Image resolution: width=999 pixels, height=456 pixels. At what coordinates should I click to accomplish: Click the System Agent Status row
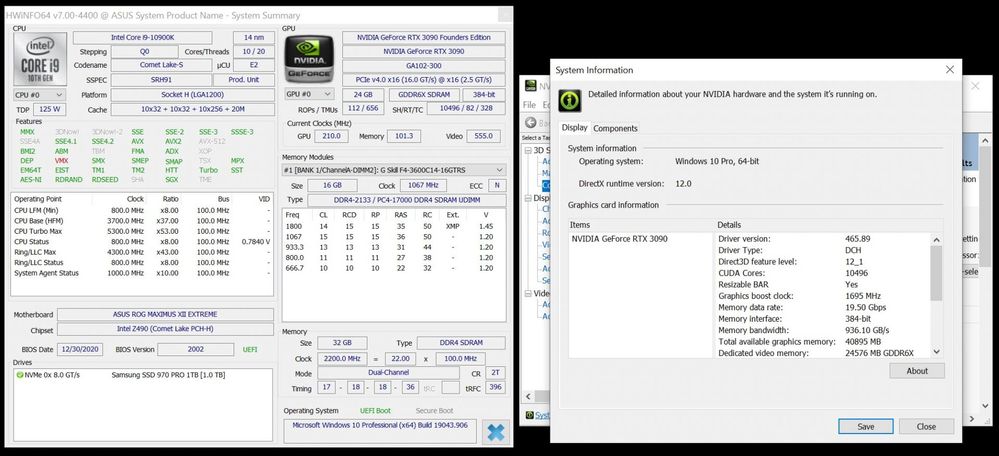tap(142, 273)
